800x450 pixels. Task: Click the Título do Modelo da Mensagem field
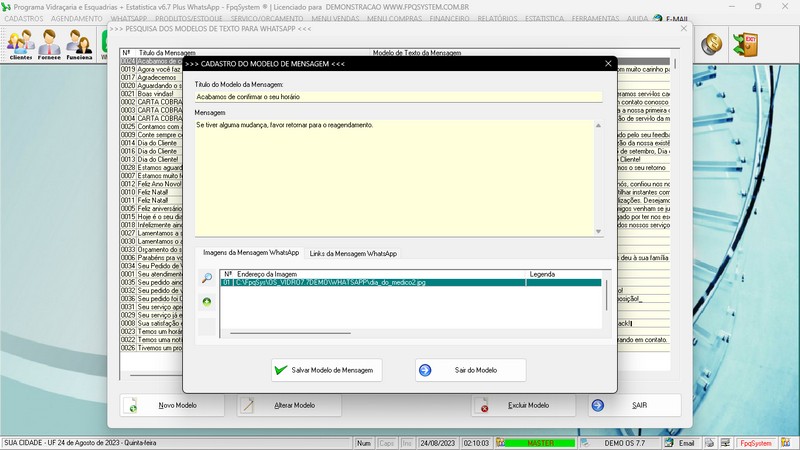click(x=398, y=96)
